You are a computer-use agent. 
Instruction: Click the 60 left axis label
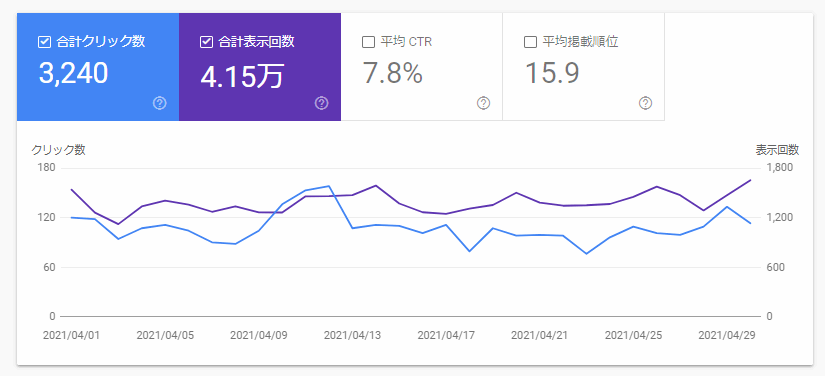50,267
